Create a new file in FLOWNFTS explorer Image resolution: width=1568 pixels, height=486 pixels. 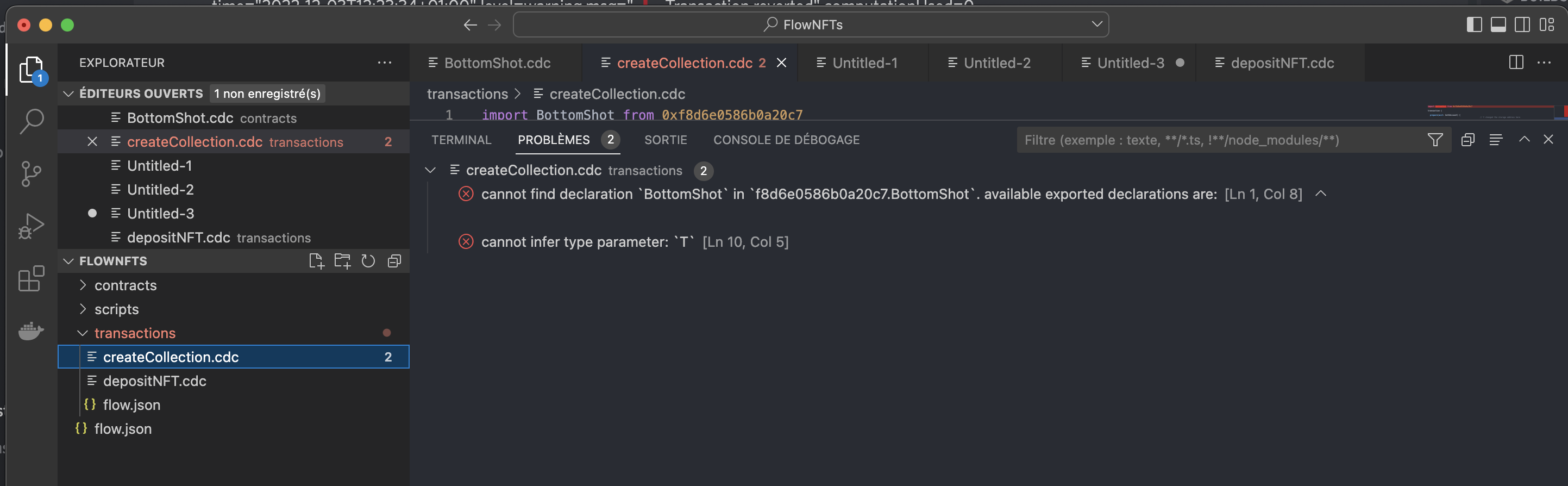tap(317, 260)
